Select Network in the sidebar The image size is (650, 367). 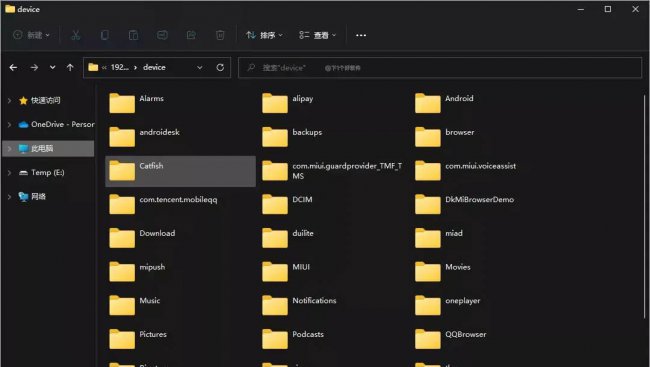click(x=32, y=197)
